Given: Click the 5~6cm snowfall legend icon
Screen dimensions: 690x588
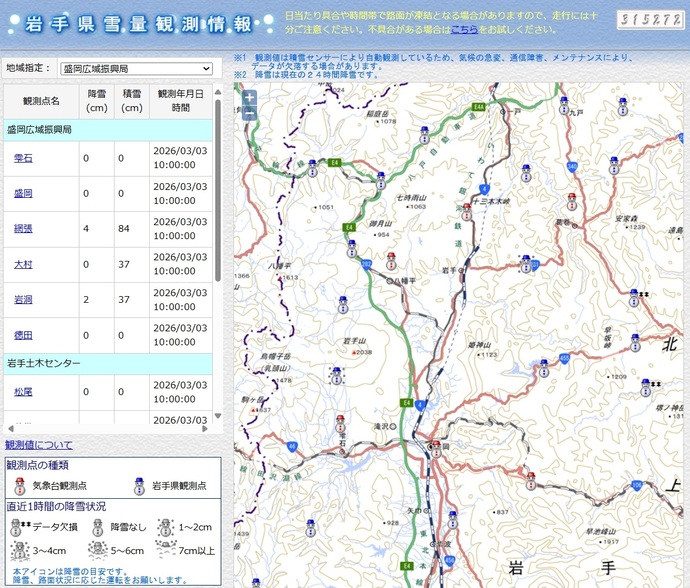Looking at the screenshot, I should 98,550.
